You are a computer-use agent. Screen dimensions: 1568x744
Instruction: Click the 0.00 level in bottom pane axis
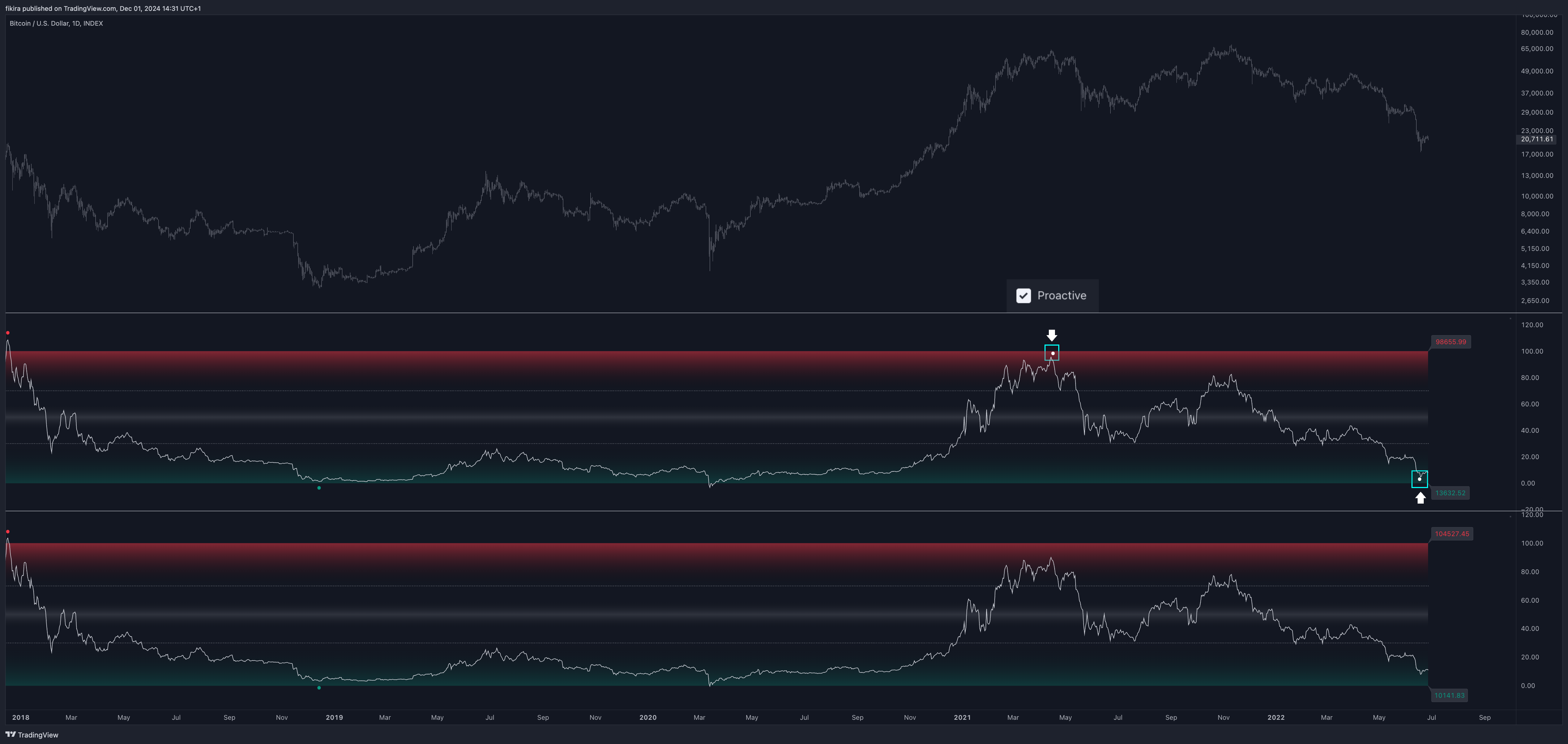coord(1528,685)
